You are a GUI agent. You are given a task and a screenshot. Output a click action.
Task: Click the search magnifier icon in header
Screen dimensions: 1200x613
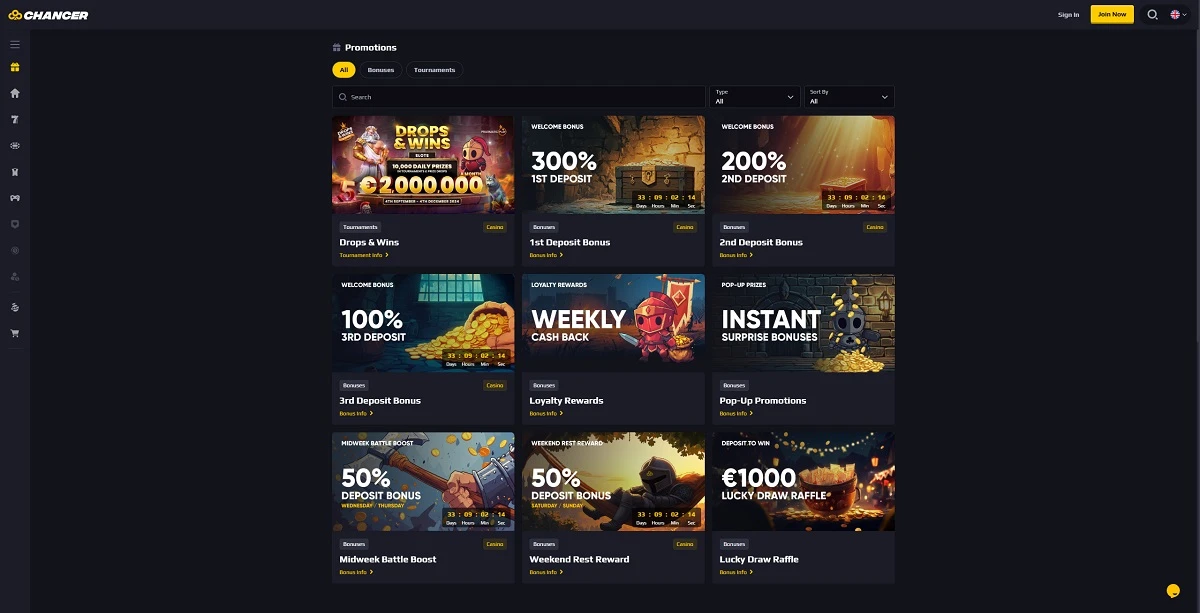tap(1152, 14)
